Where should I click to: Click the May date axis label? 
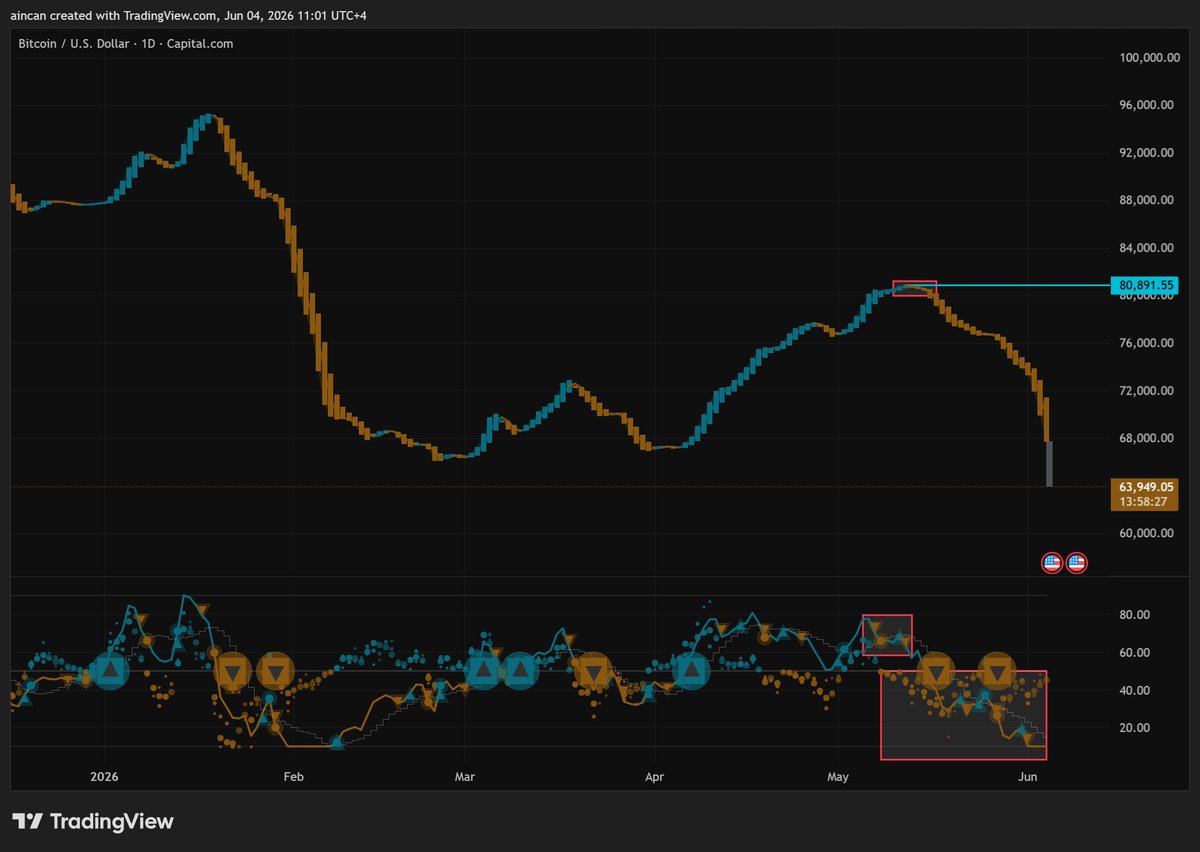click(837, 776)
